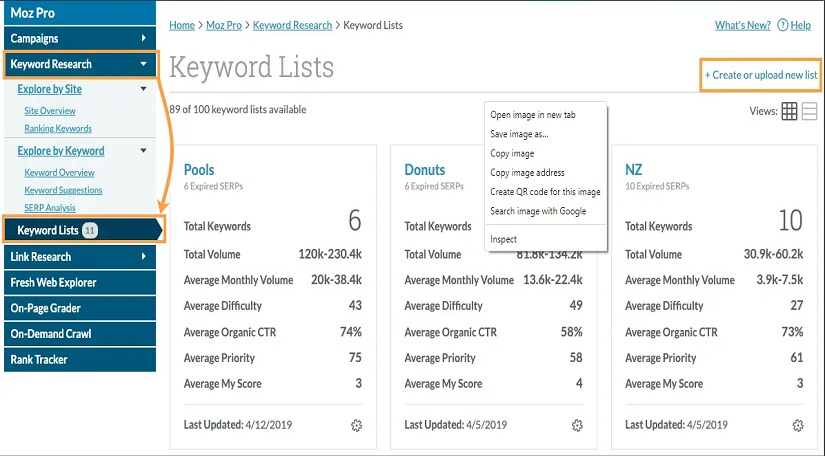Image resolution: width=825 pixels, height=456 pixels.
Task: Click NZ 10 Expired SERPs subtitle
Action: point(657,186)
